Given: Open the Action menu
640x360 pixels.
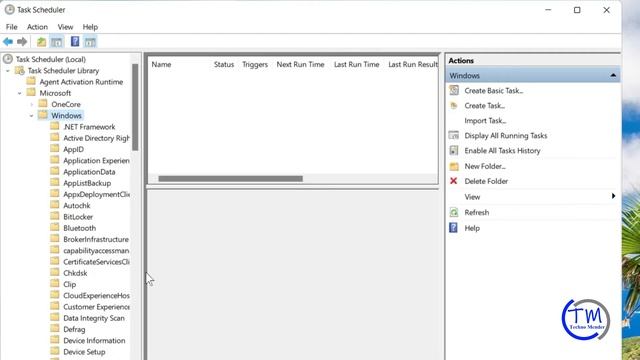Looking at the screenshot, I should (x=37, y=27).
